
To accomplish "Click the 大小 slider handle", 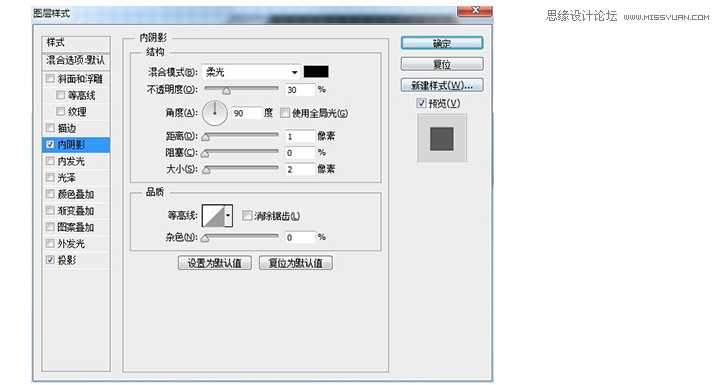I will (x=207, y=170).
